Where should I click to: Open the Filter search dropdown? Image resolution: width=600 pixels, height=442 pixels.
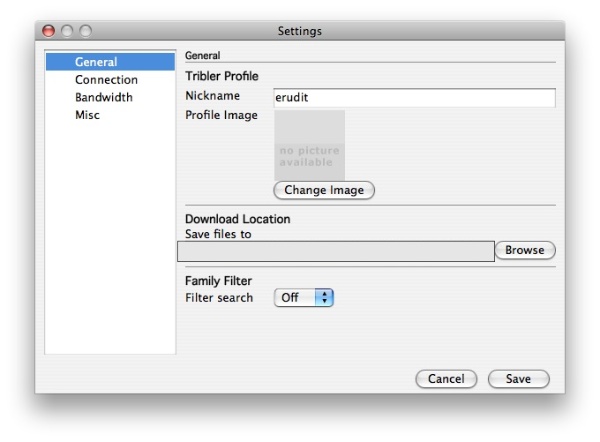tap(304, 297)
